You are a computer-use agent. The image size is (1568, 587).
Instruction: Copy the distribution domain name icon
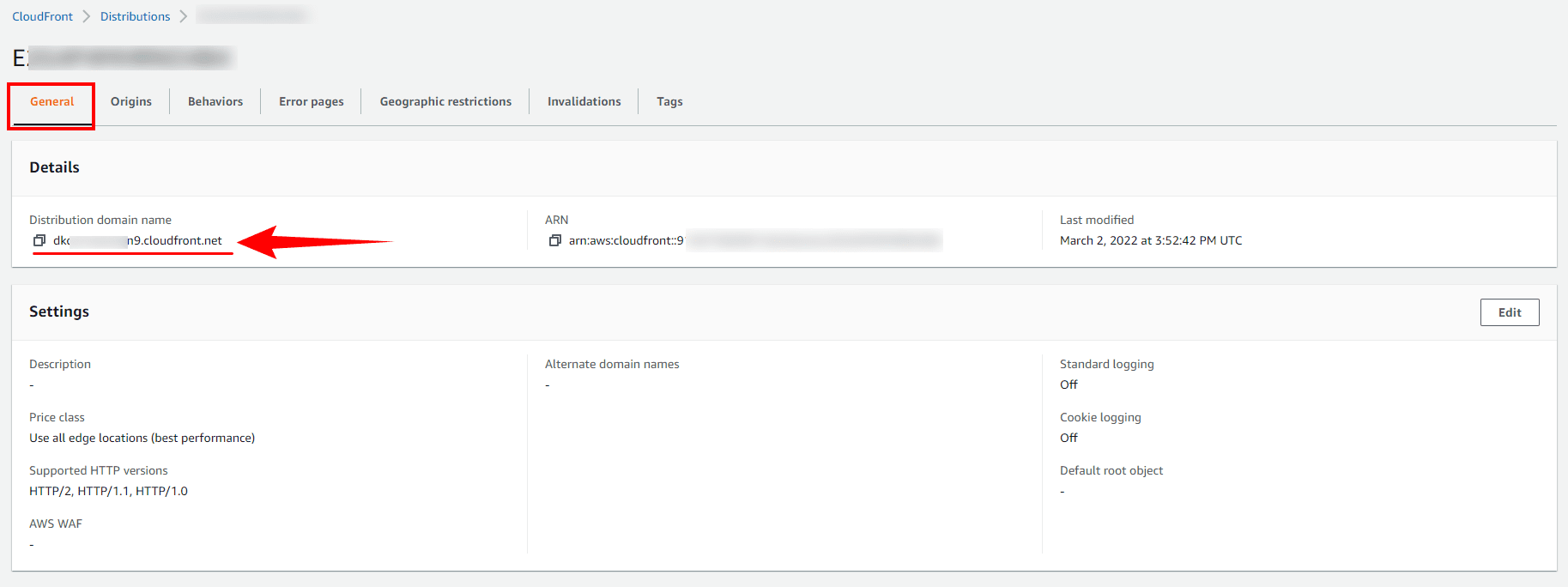click(x=39, y=241)
